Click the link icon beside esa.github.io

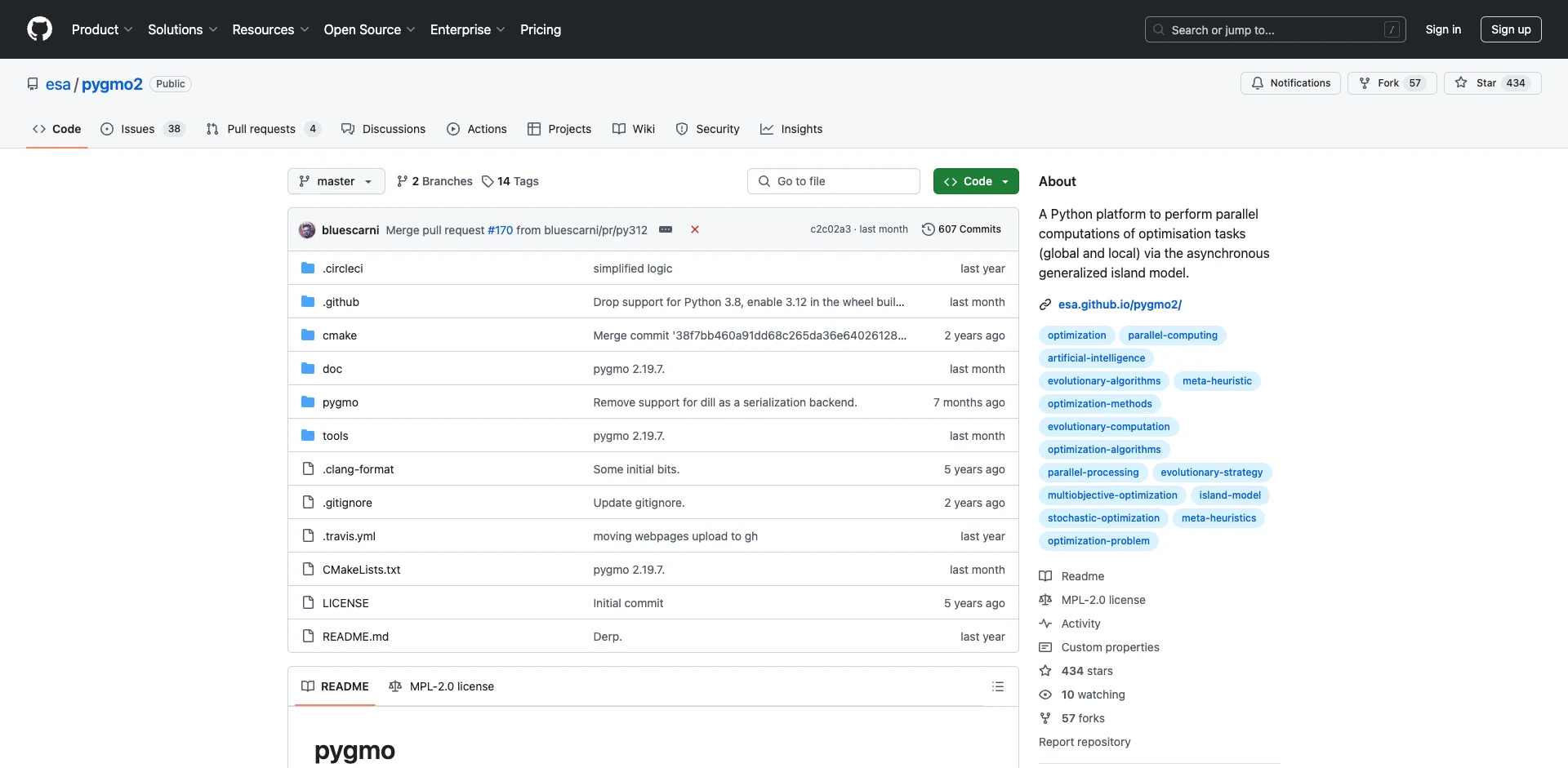tap(1045, 304)
